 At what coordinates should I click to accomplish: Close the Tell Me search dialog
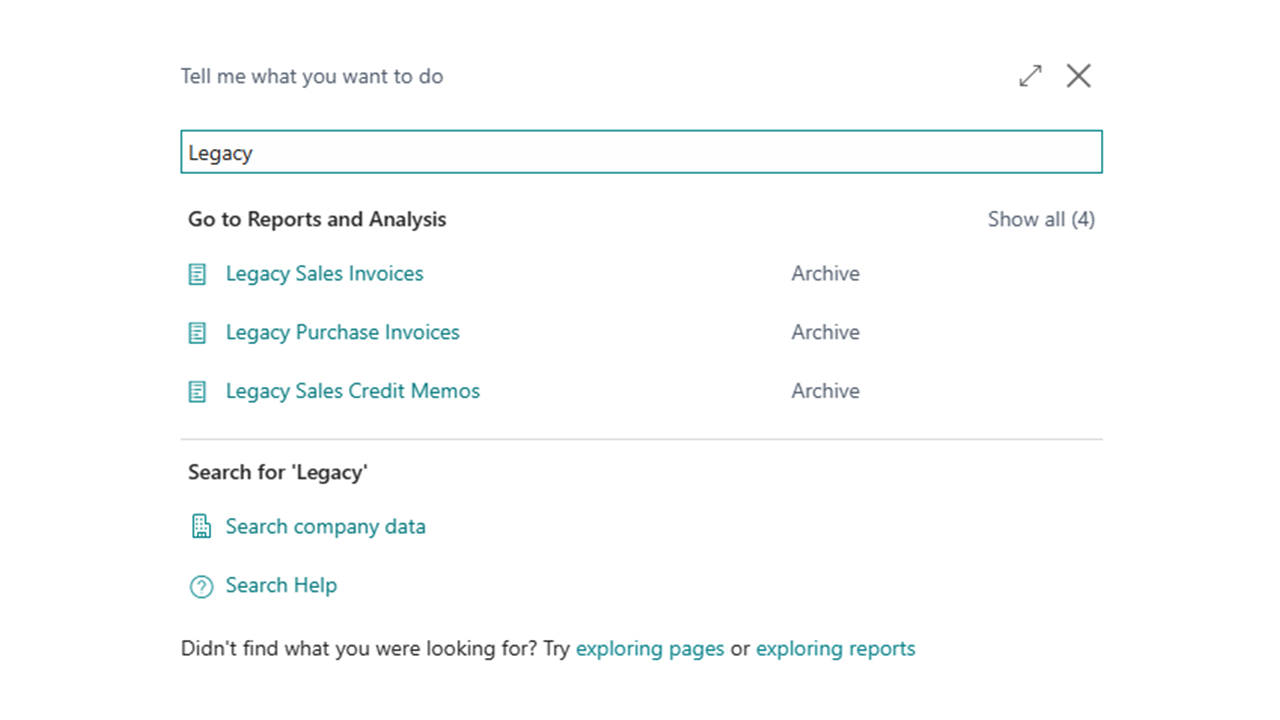1078,76
